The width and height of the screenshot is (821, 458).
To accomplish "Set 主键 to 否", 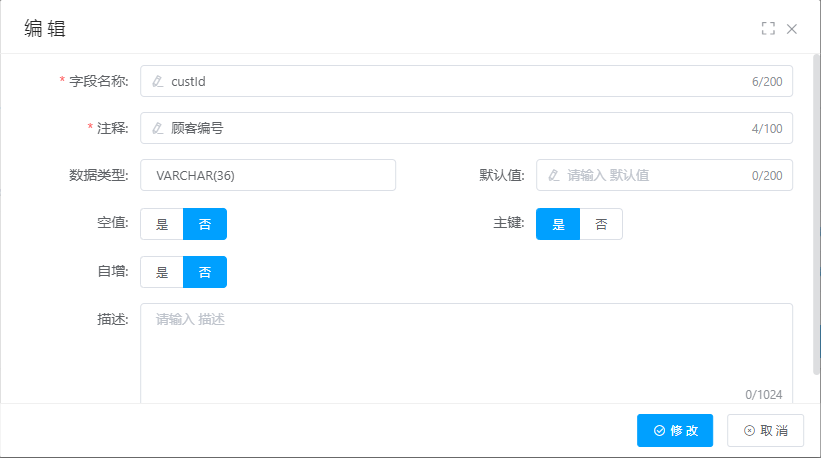I will [601, 224].
